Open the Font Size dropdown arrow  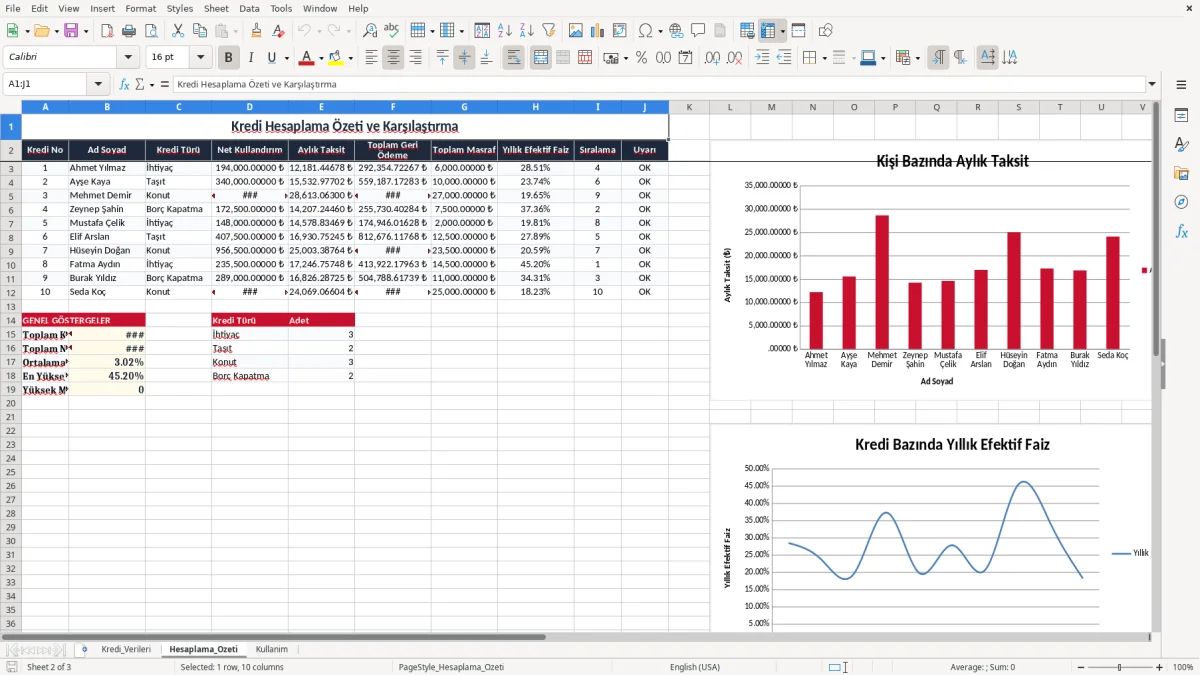point(201,58)
